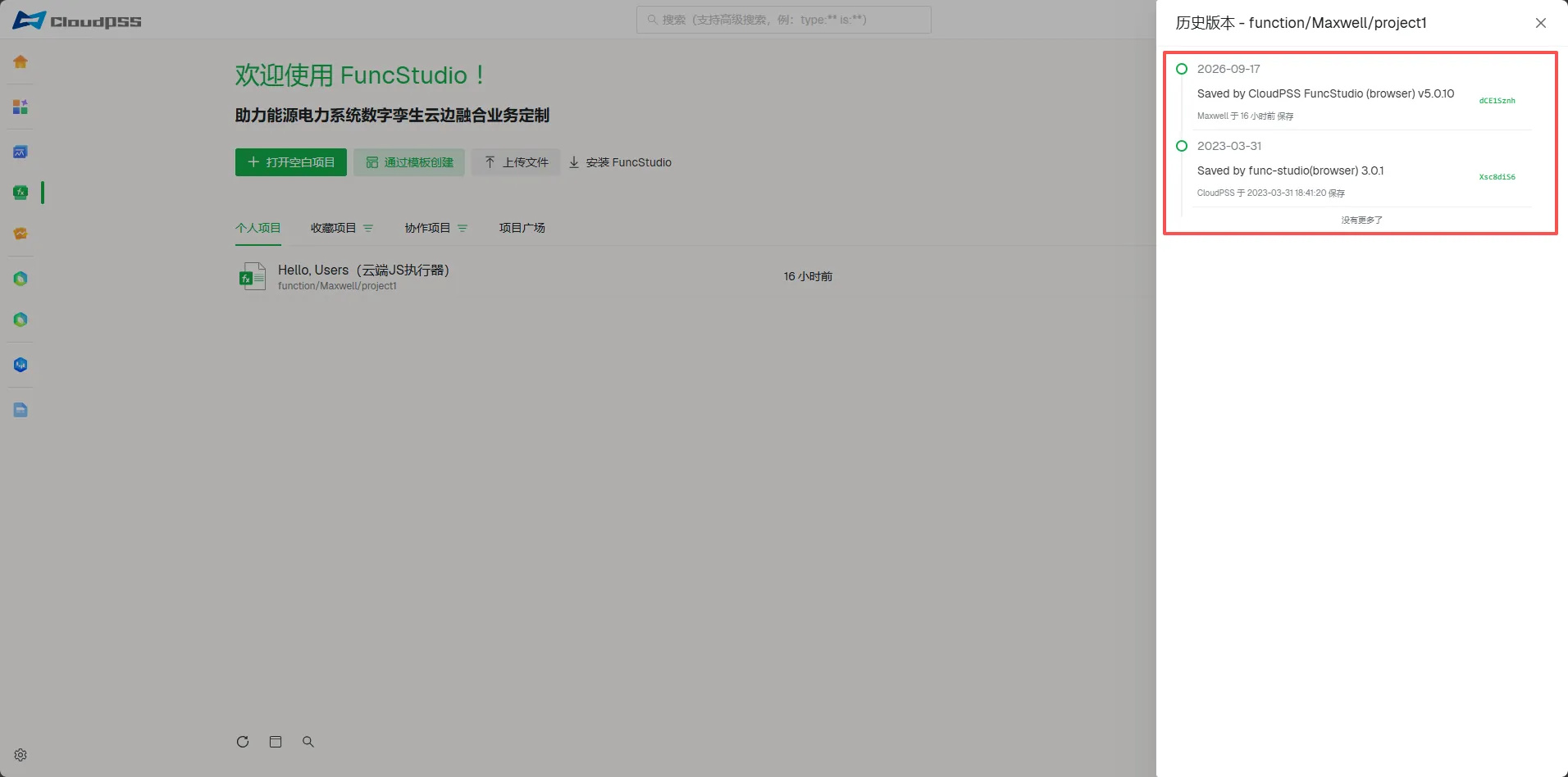Switch to the 项目广场 tab

(522, 228)
